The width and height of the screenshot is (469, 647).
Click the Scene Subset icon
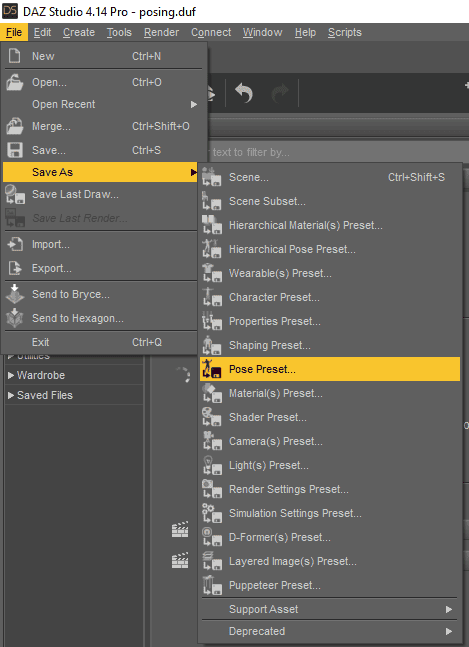click(212, 201)
